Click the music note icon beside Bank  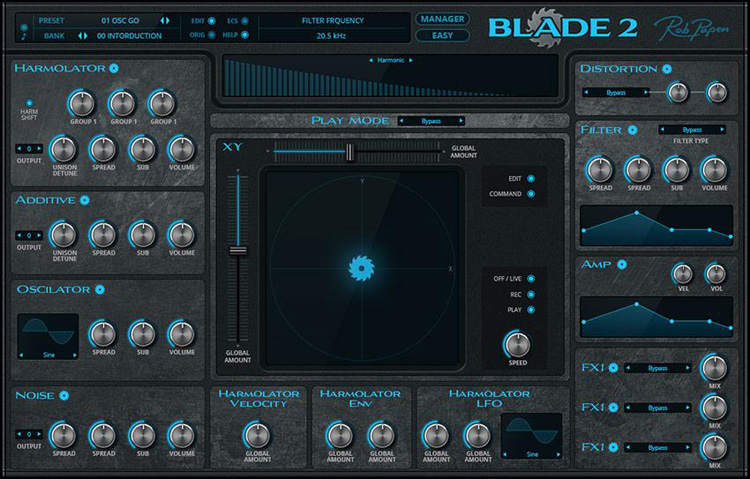tap(24, 37)
